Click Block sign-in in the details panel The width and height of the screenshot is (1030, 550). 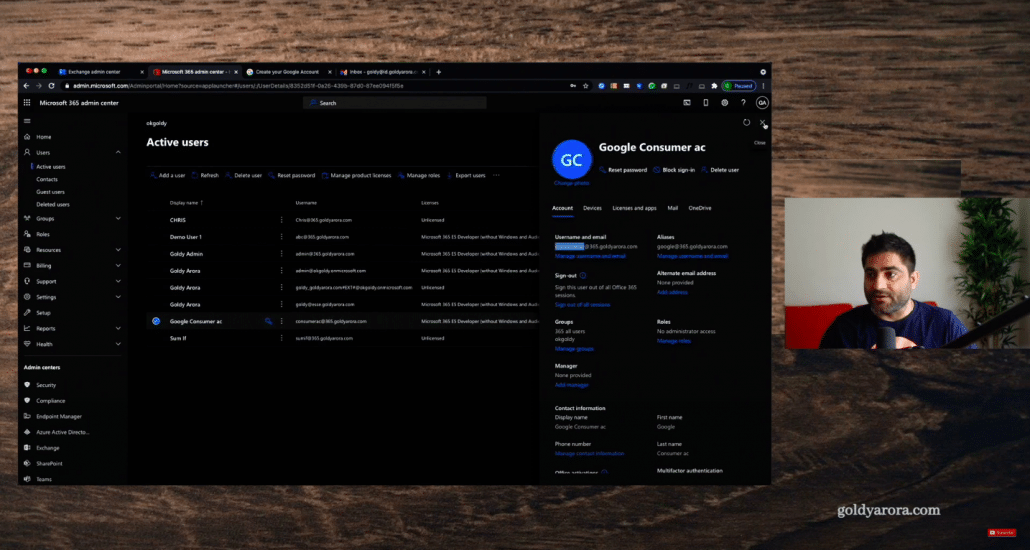pos(674,170)
